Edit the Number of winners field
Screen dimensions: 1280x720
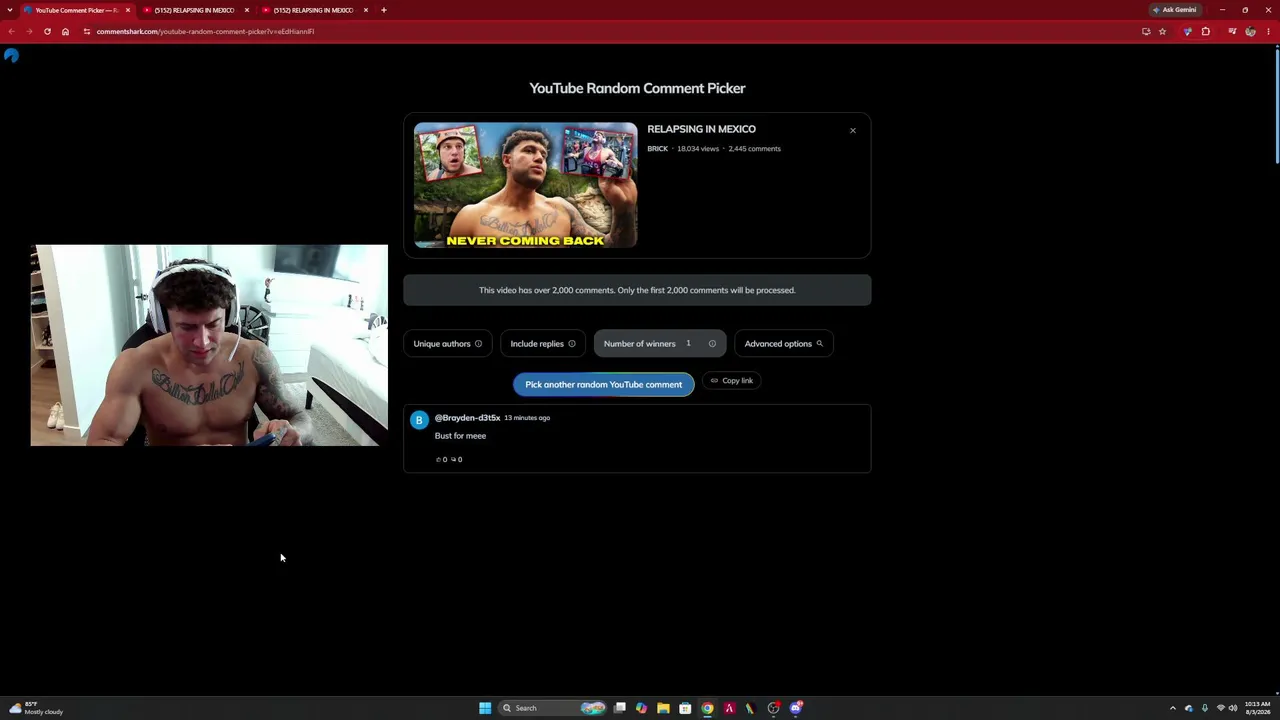click(688, 344)
